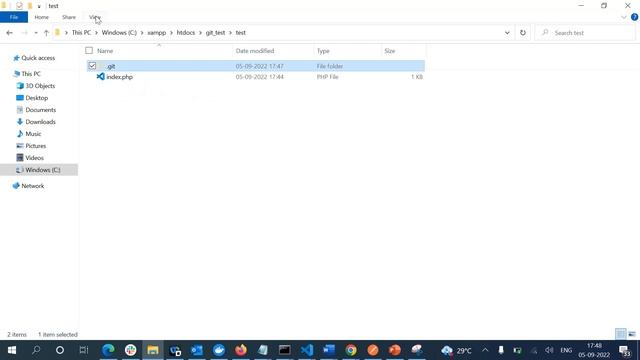Open the Quick Access Toolbar customize dropdown
The height and width of the screenshot is (360, 640).
[39, 6]
